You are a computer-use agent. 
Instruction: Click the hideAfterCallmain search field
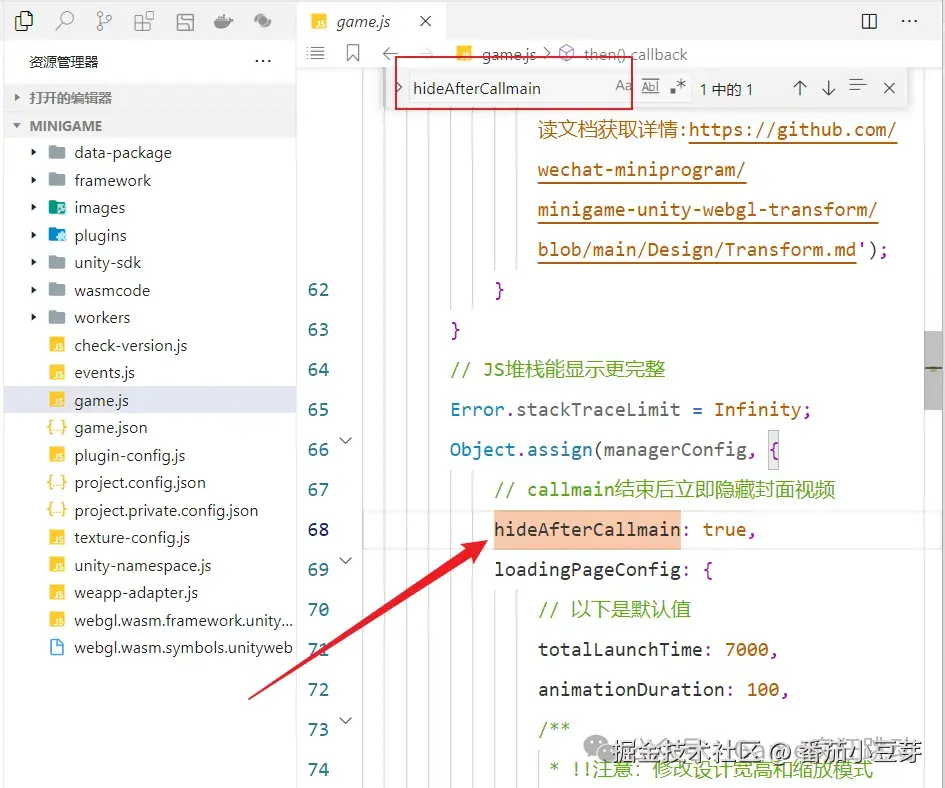(509, 89)
